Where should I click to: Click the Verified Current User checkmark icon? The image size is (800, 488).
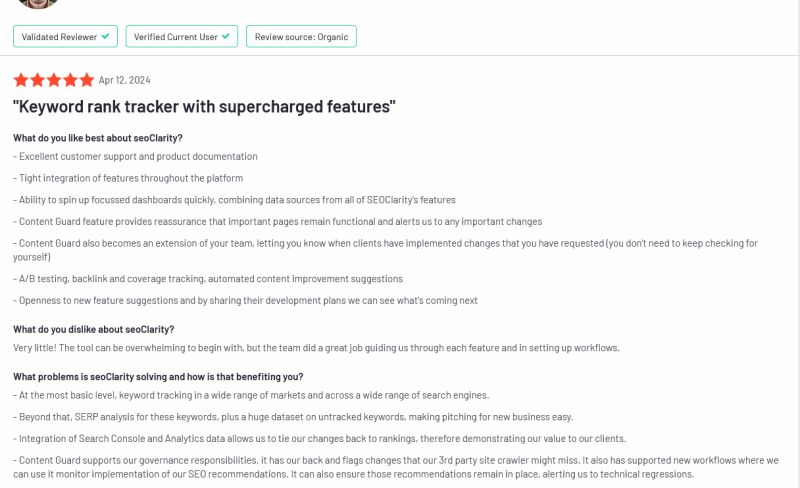(x=226, y=36)
